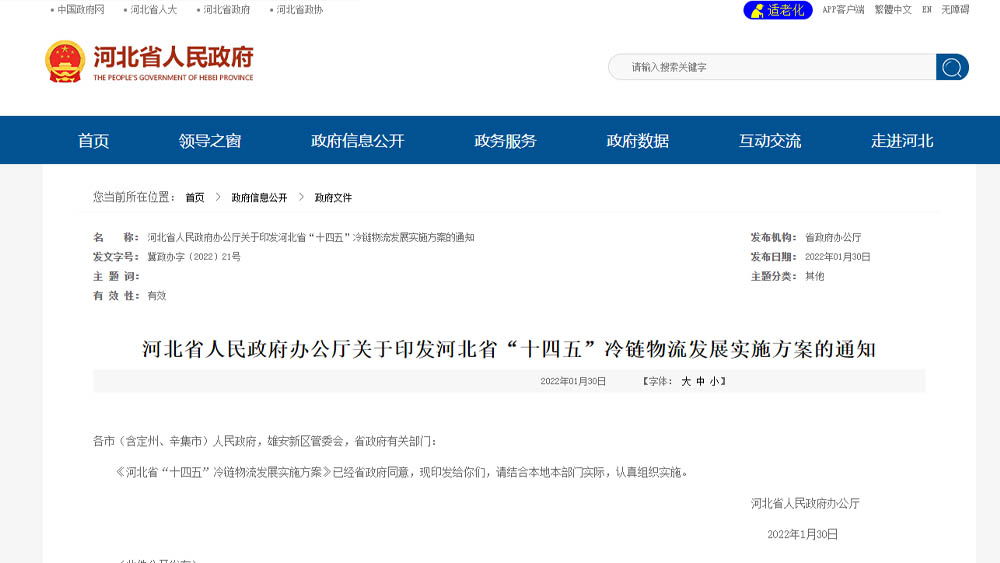Click 首页 in the breadcrumb
The width and height of the screenshot is (1000, 563).
(195, 198)
